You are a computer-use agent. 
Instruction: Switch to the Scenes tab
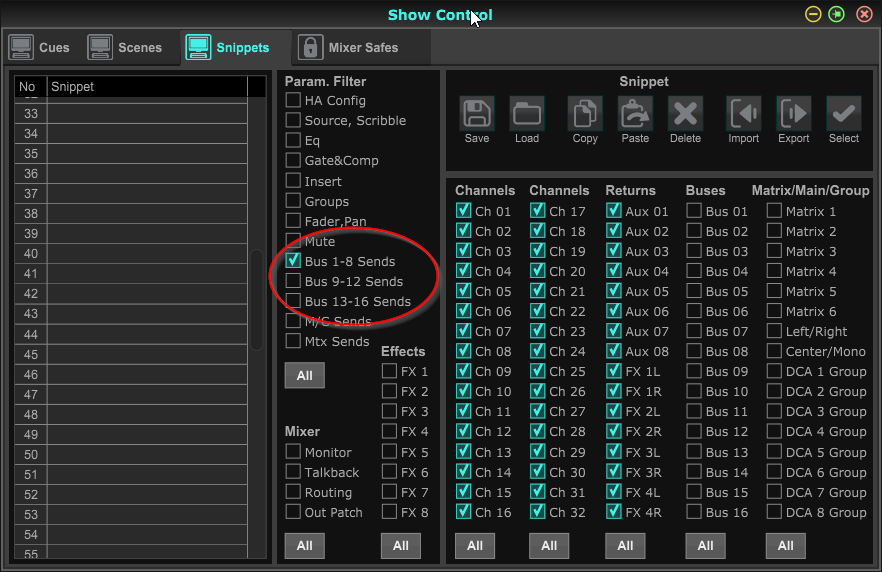tap(125, 48)
